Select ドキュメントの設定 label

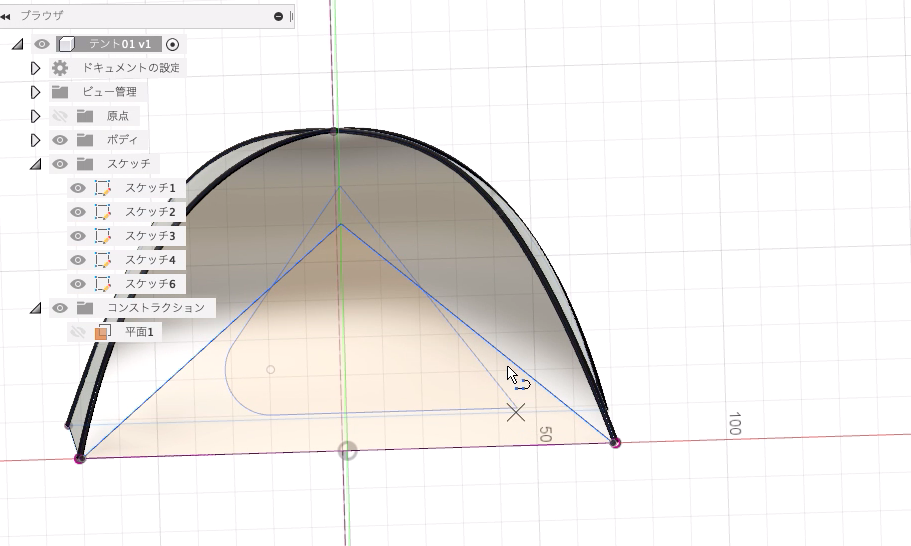pyautogui.click(x=131, y=68)
